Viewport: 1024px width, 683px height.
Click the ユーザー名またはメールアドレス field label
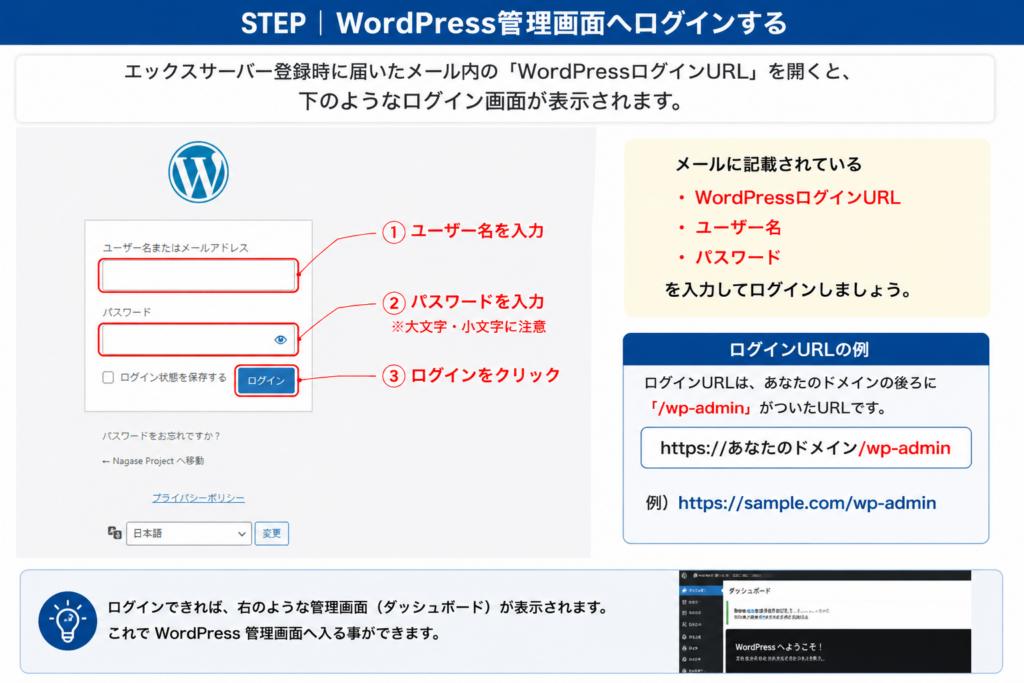point(175,248)
